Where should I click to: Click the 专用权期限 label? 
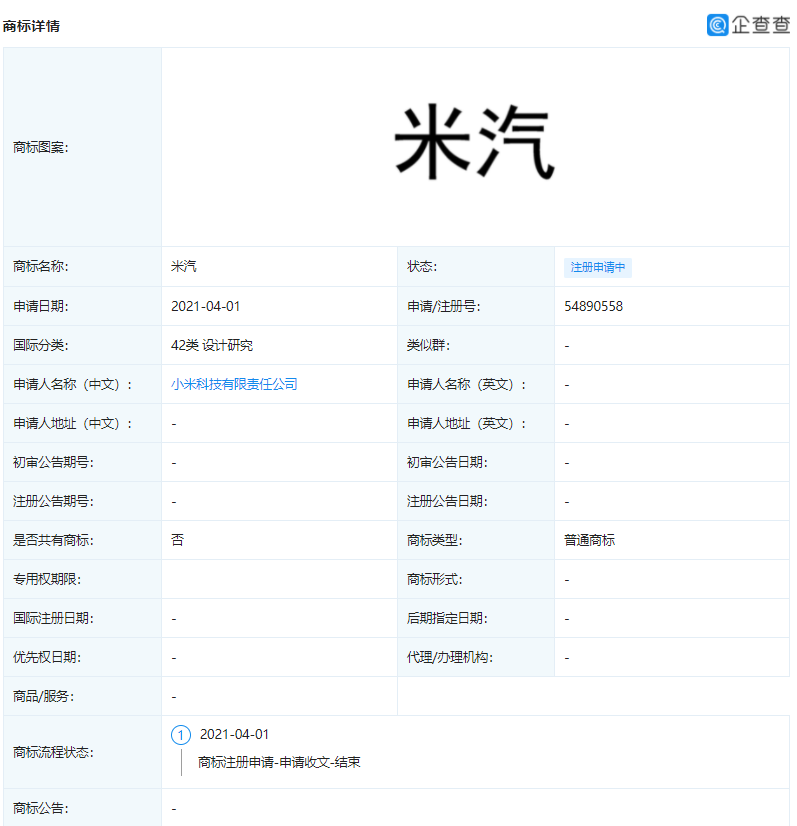[47, 579]
